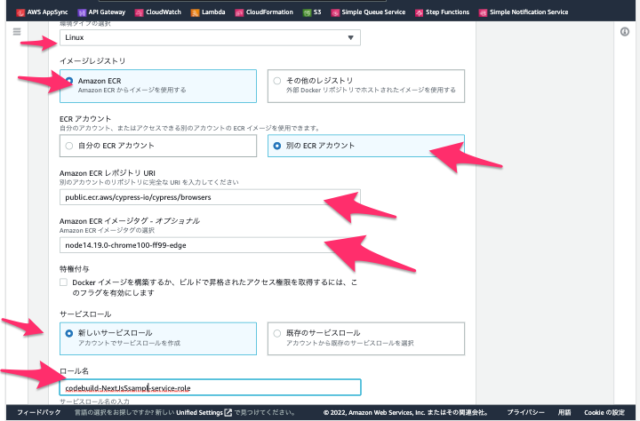
Task: Go to the API Gateway bookmark label
Action: [107, 12]
